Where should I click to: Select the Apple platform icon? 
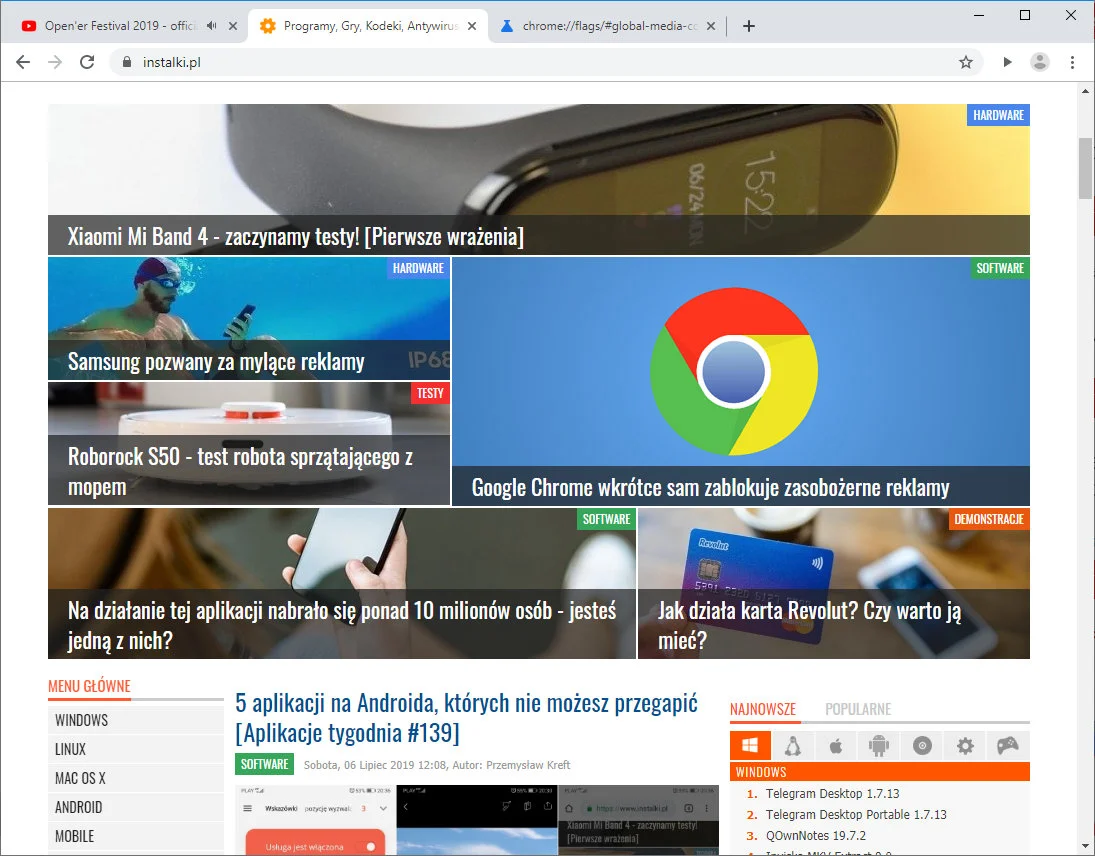coord(836,746)
